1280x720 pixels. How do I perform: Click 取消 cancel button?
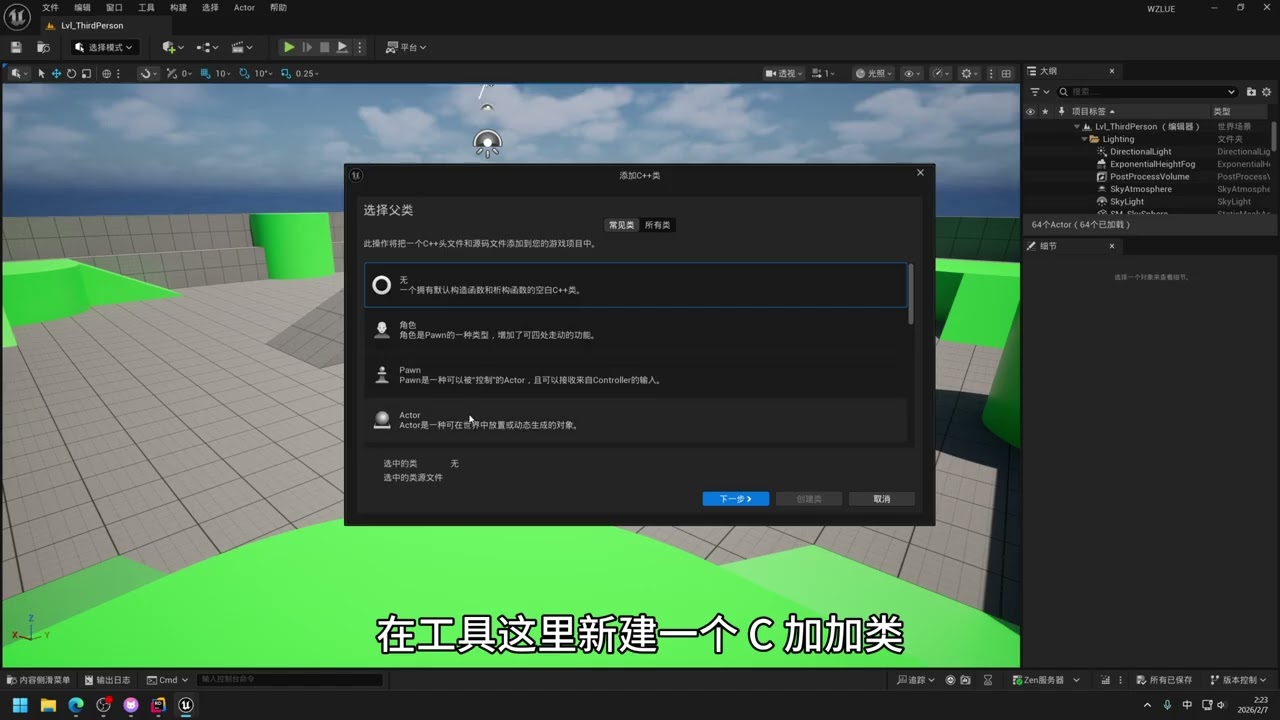click(x=881, y=499)
